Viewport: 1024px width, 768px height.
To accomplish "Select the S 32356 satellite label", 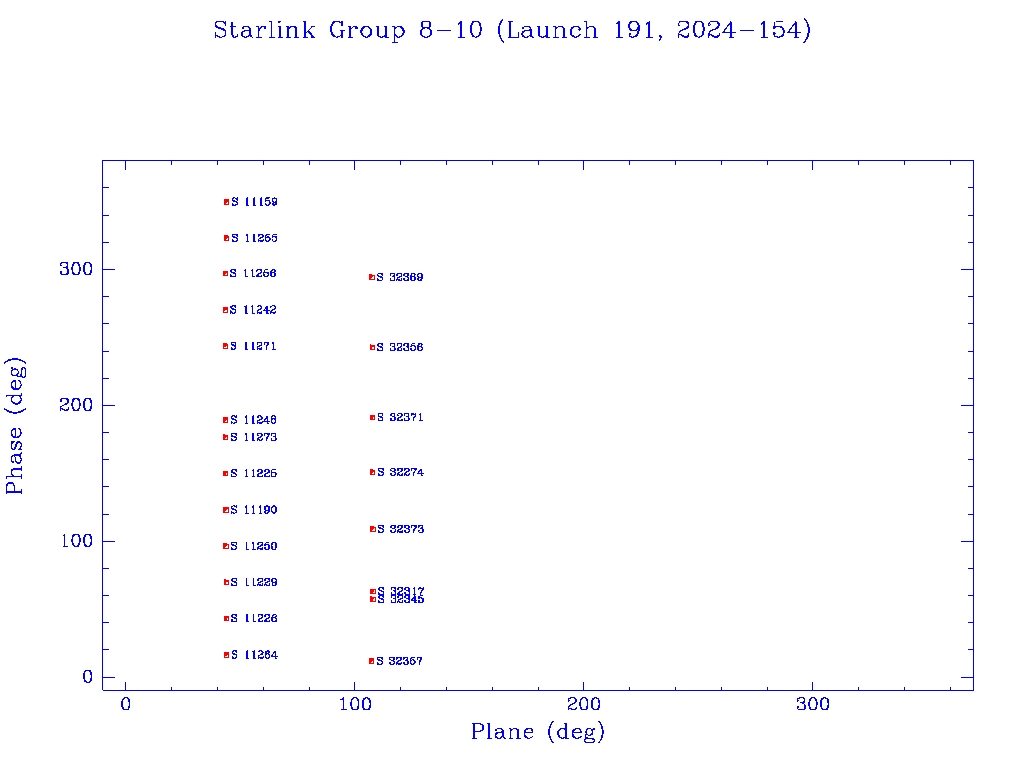I will [400, 347].
